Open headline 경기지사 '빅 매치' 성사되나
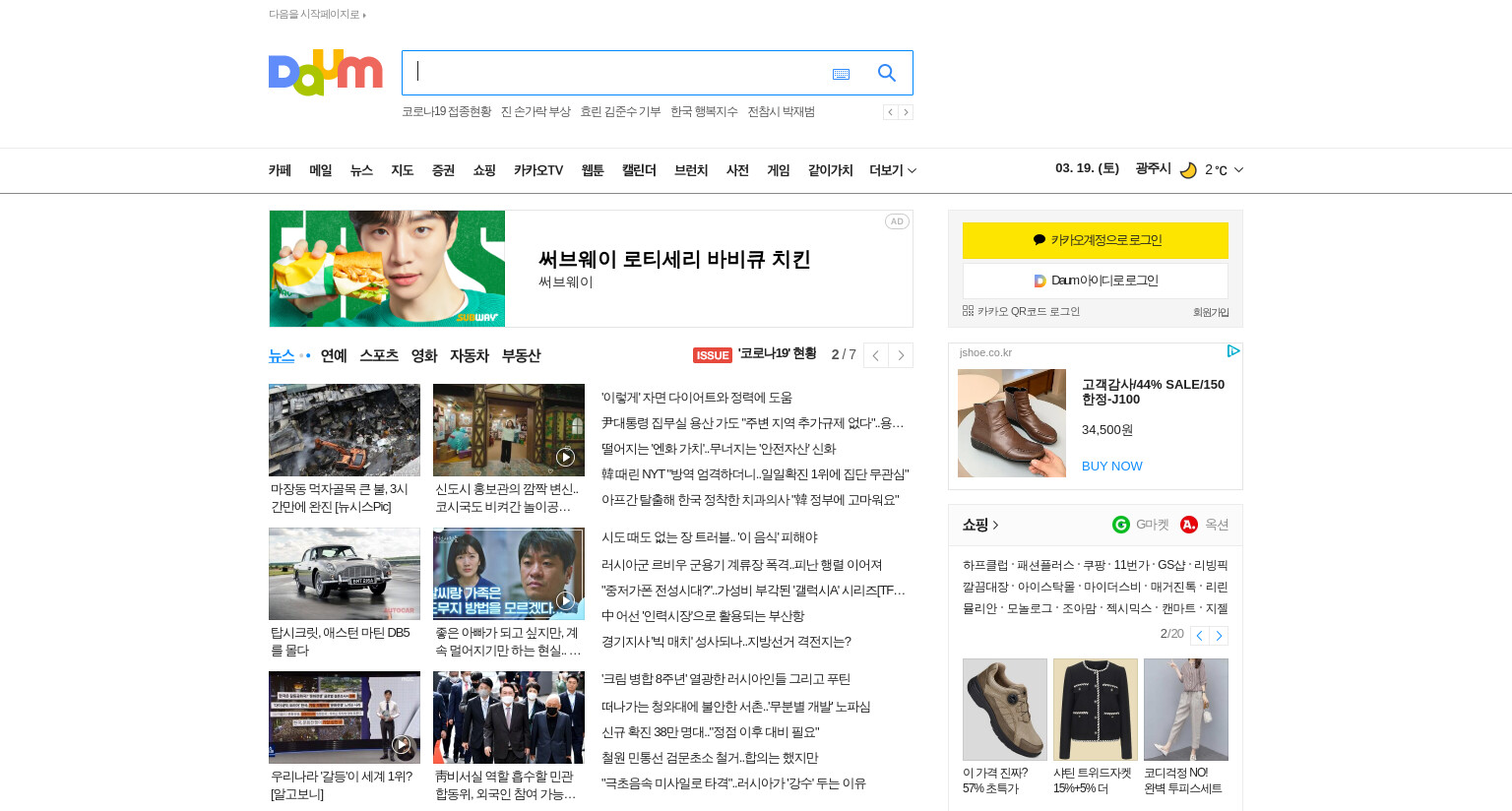This screenshot has width=1512, height=811. tap(726, 642)
